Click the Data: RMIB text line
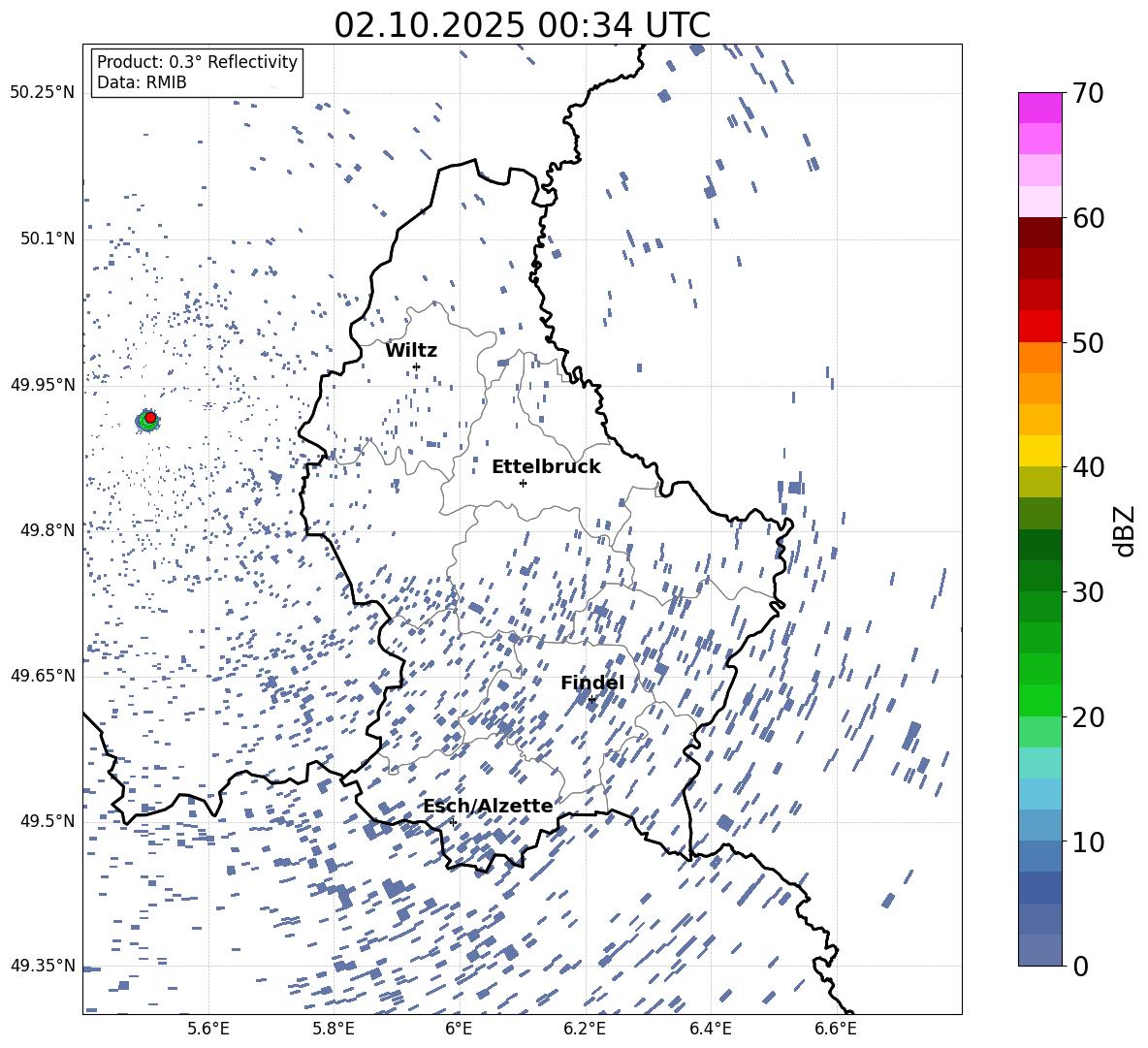Viewport: 1148px width, 1048px height. (x=142, y=82)
